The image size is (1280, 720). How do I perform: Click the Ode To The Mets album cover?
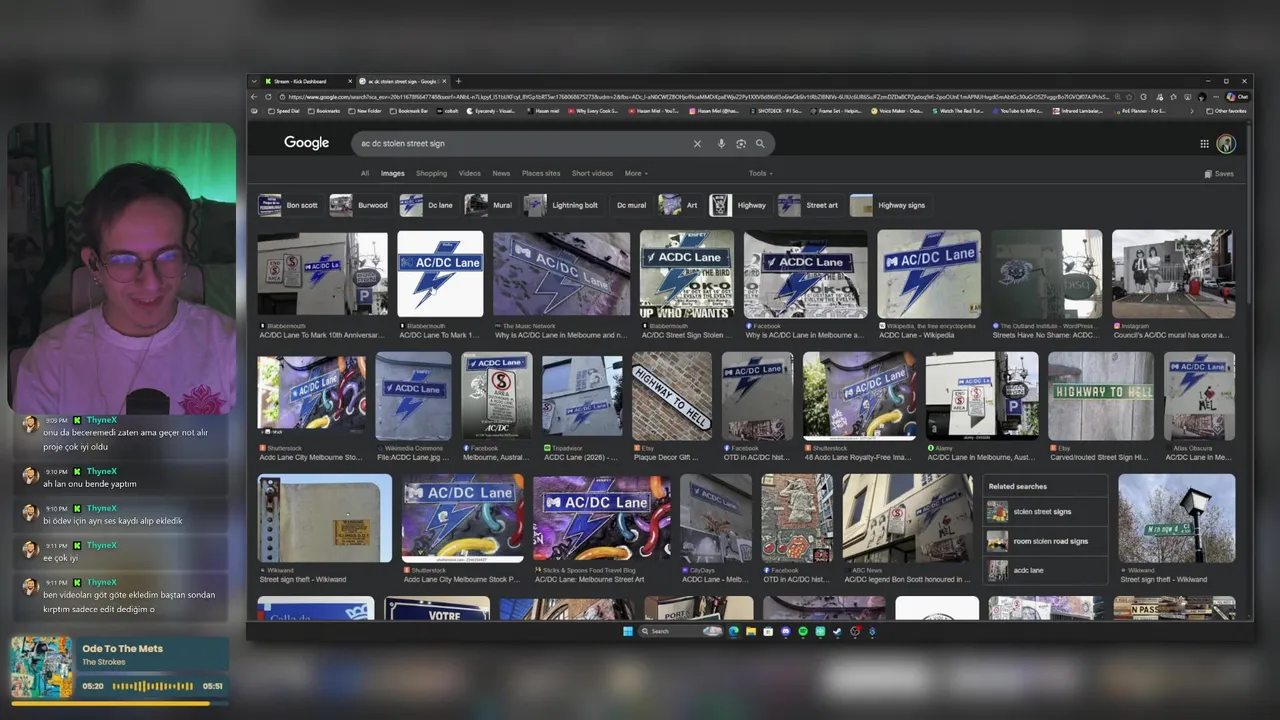41,667
